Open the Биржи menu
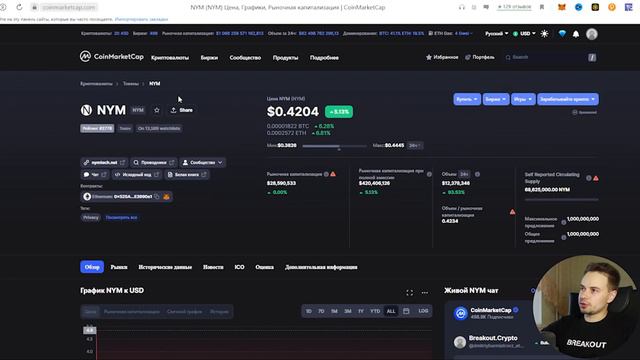 coord(209,58)
